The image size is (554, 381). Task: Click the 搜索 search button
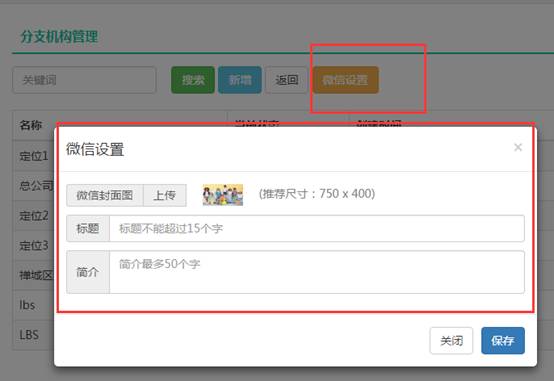pos(193,80)
